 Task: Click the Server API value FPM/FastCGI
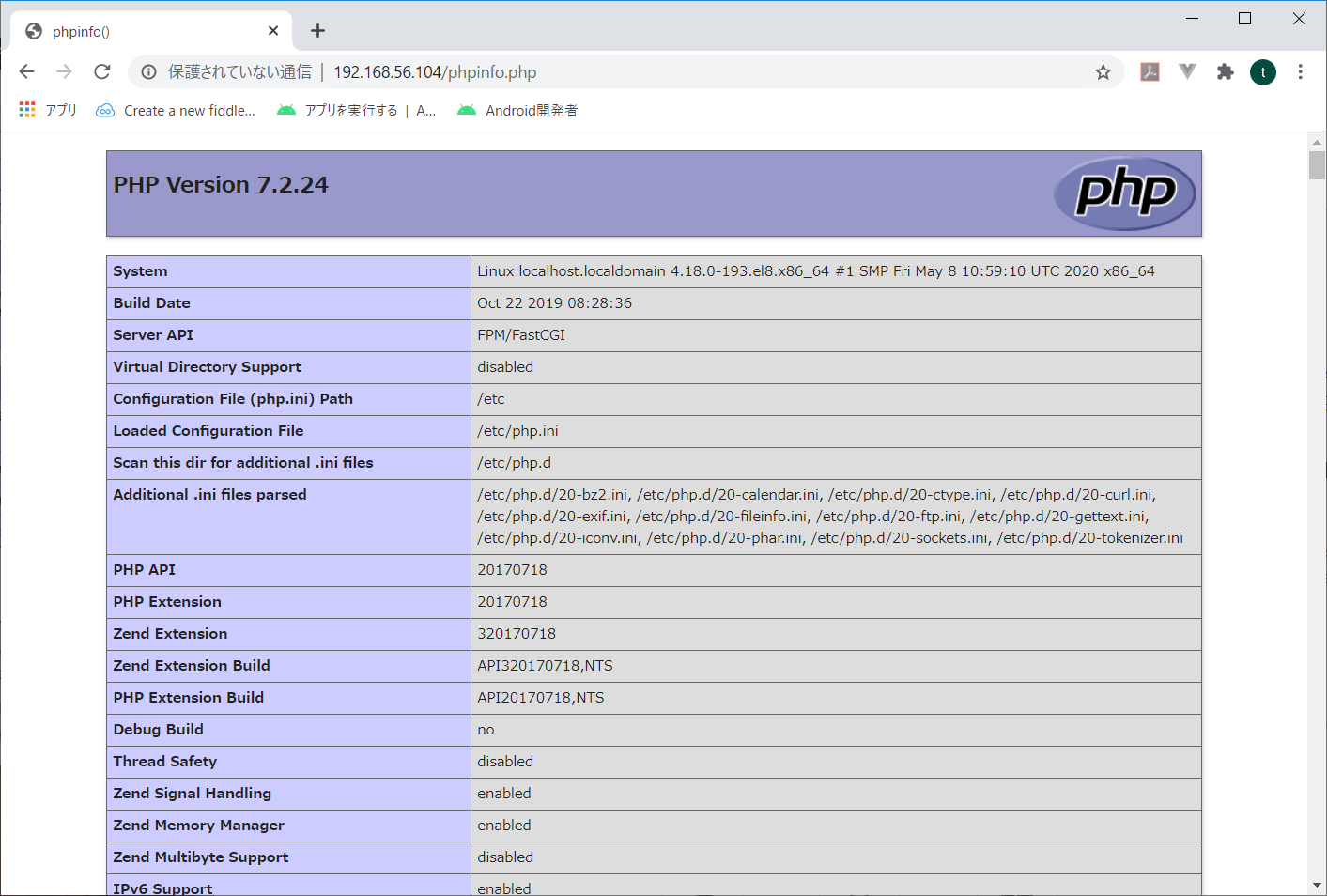click(x=521, y=335)
